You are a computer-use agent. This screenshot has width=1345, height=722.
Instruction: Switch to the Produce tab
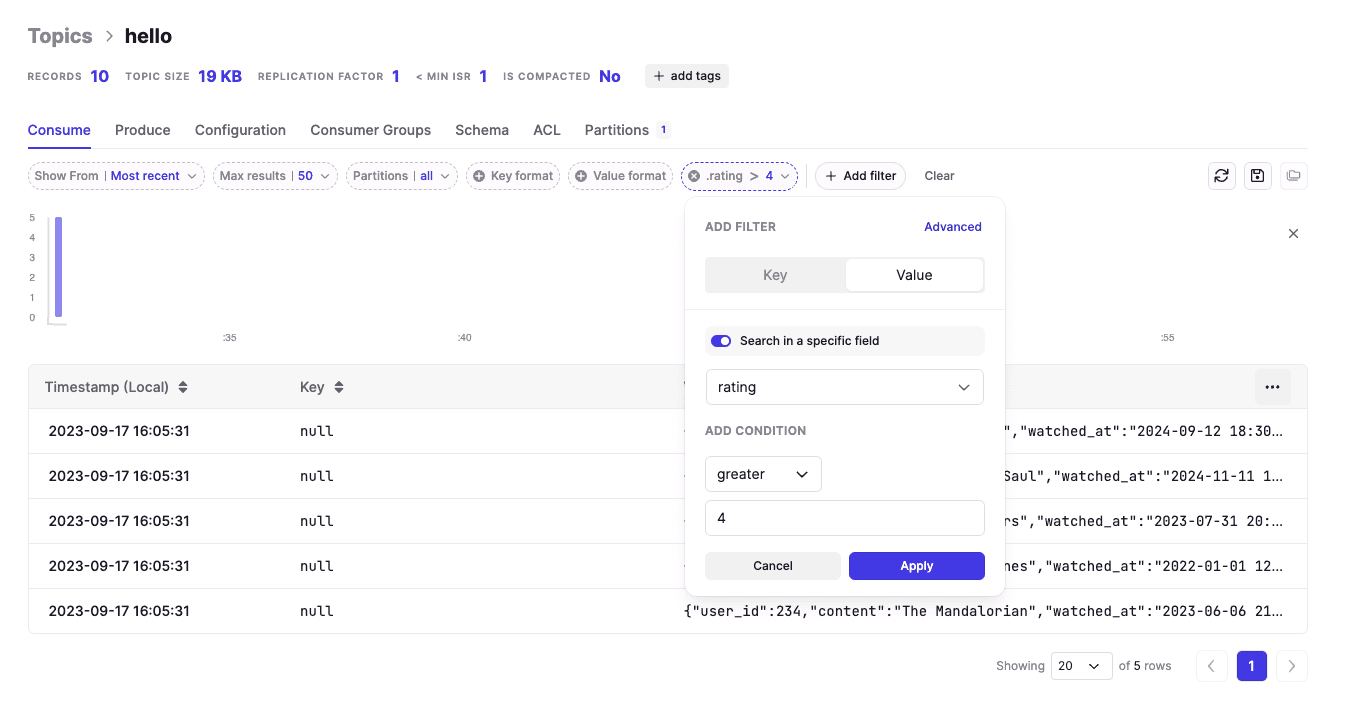point(142,130)
